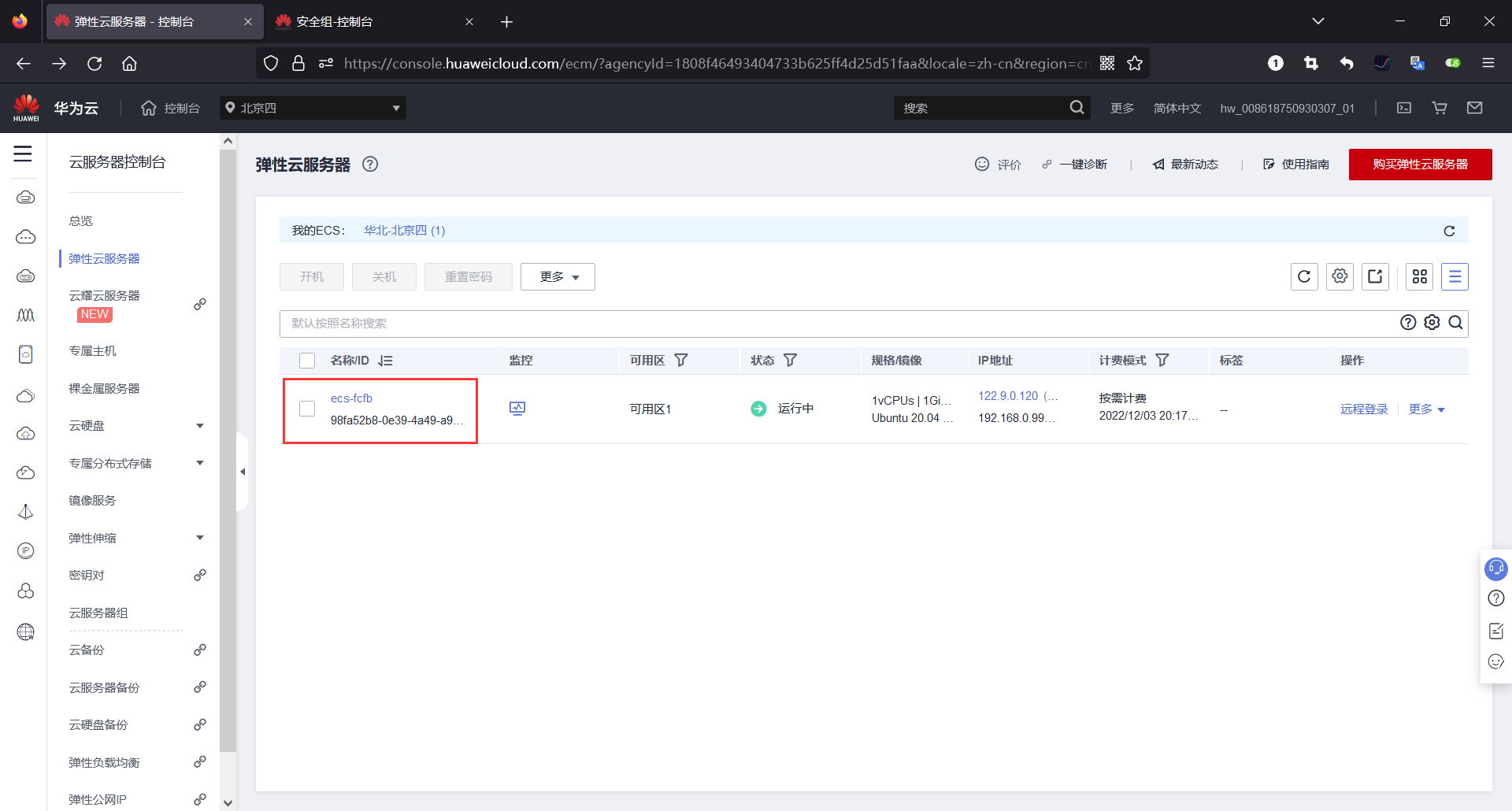
Task: Click the 评价 feedback link
Action: pos(998,165)
